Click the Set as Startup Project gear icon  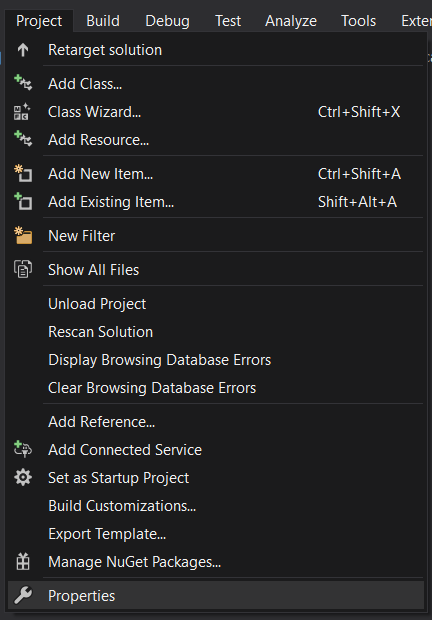[x=23, y=478]
